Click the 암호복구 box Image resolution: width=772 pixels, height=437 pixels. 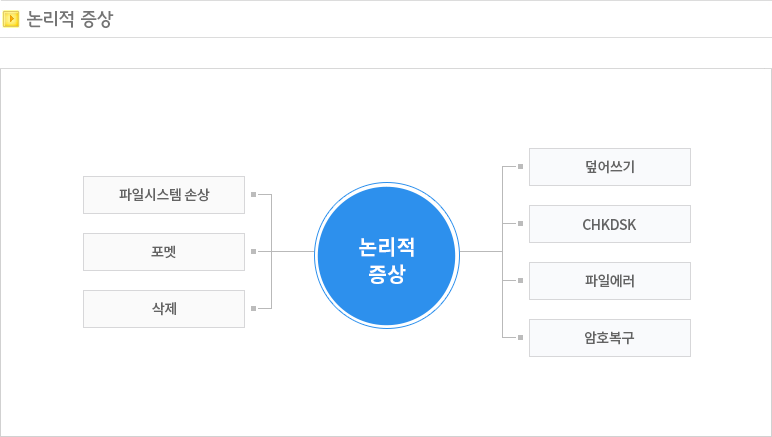609,338
